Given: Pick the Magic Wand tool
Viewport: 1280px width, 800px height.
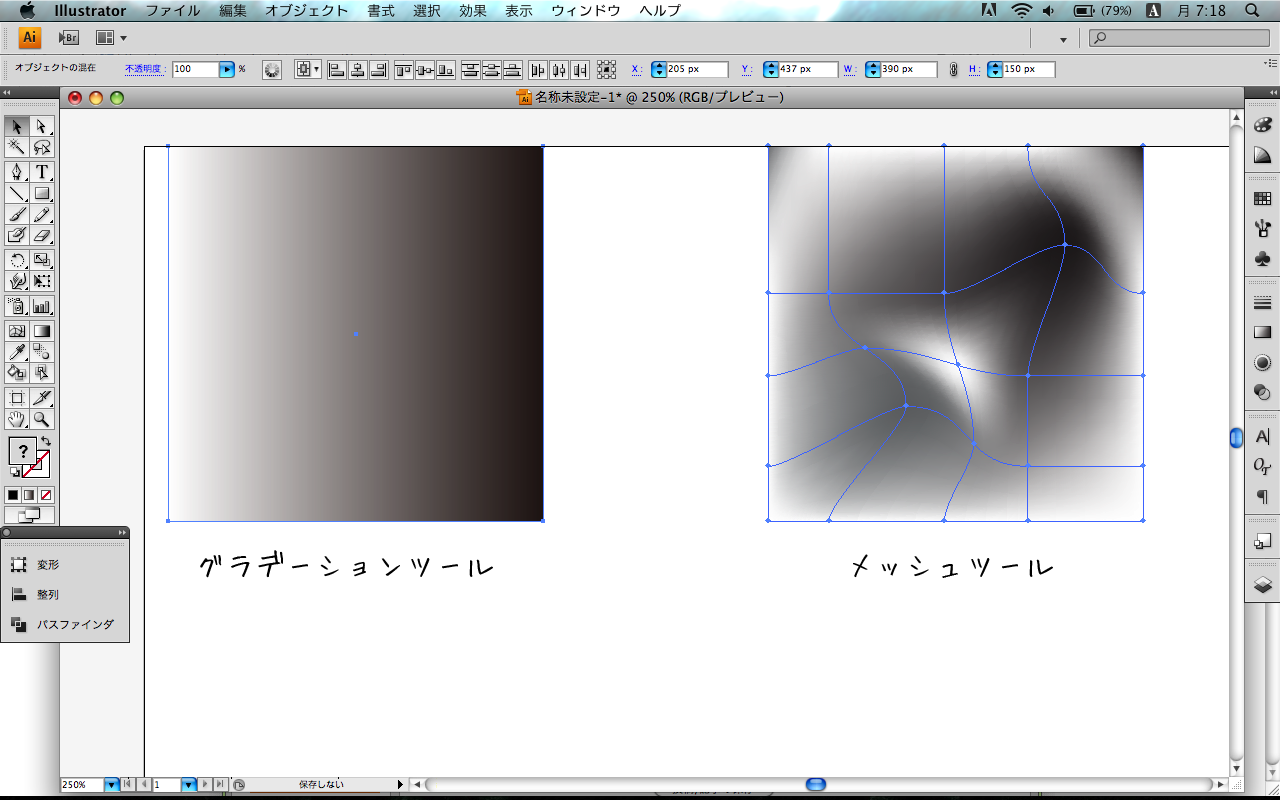Looking at the screenshot, I should 17,148.
